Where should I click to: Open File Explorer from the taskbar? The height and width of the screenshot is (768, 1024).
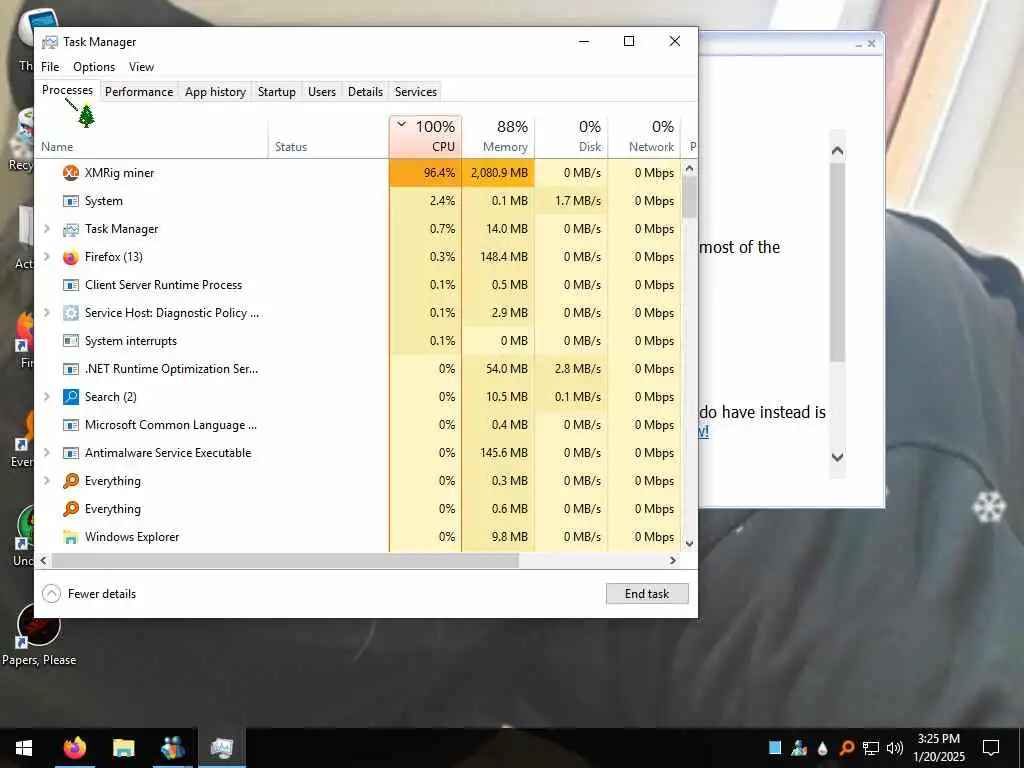click(x=123, y=748)
